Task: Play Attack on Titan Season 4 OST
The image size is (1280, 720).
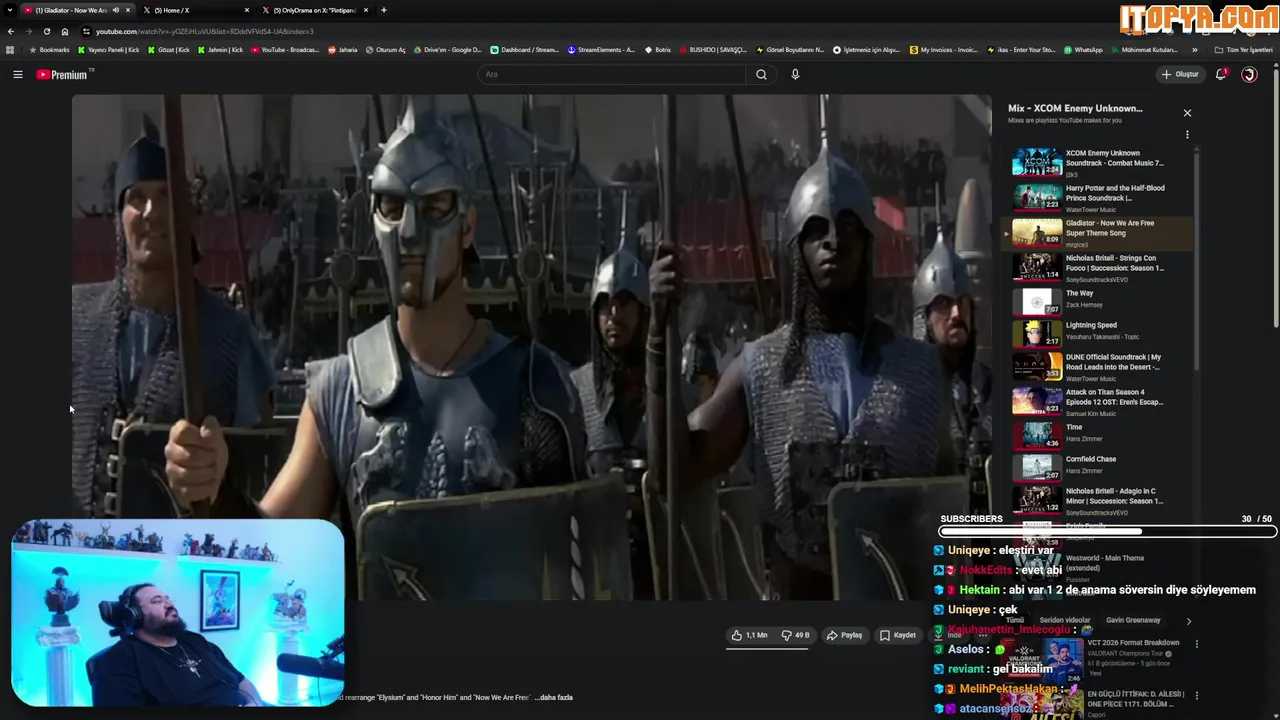Action: [1098, 401]
